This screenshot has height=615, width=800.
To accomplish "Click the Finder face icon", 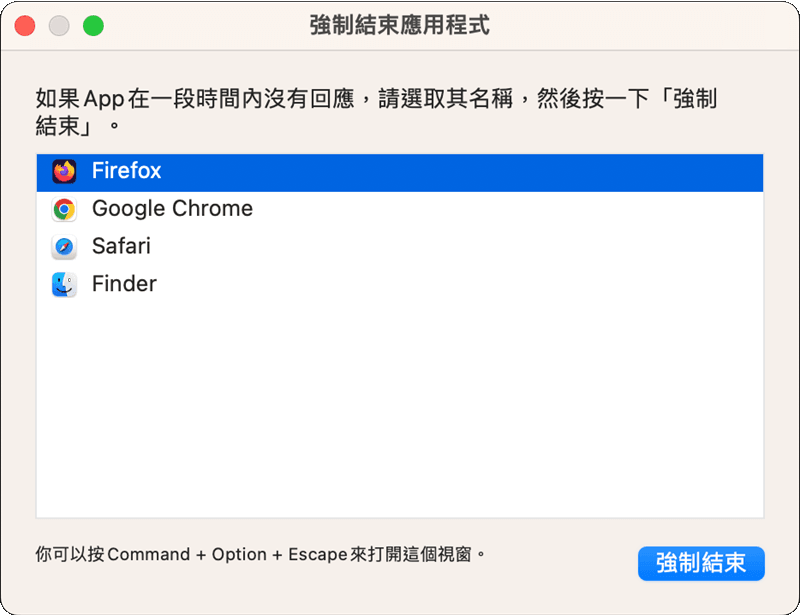I will point(64,285).
